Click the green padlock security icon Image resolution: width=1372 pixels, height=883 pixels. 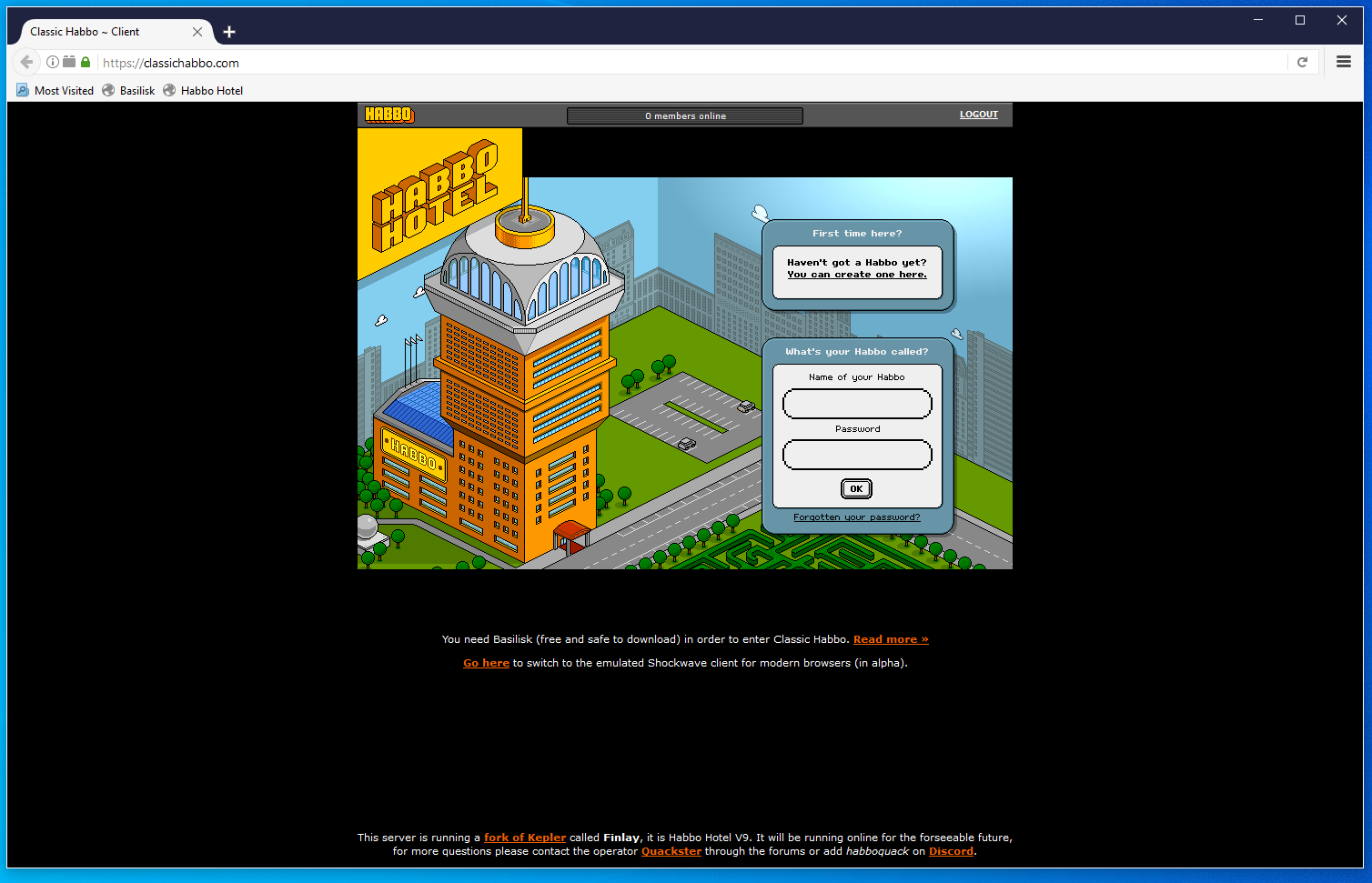(x=86, y=62)
